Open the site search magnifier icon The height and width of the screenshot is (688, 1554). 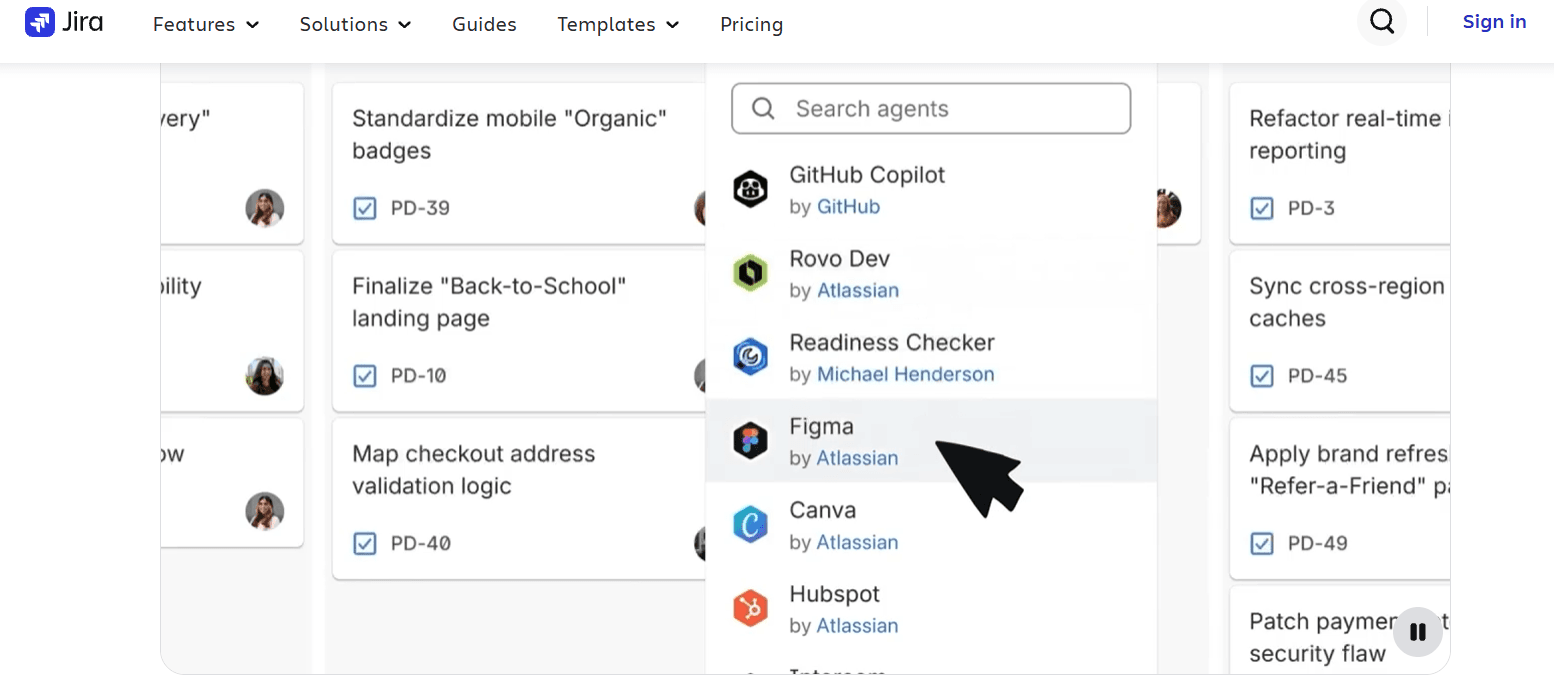(1382, 22)
